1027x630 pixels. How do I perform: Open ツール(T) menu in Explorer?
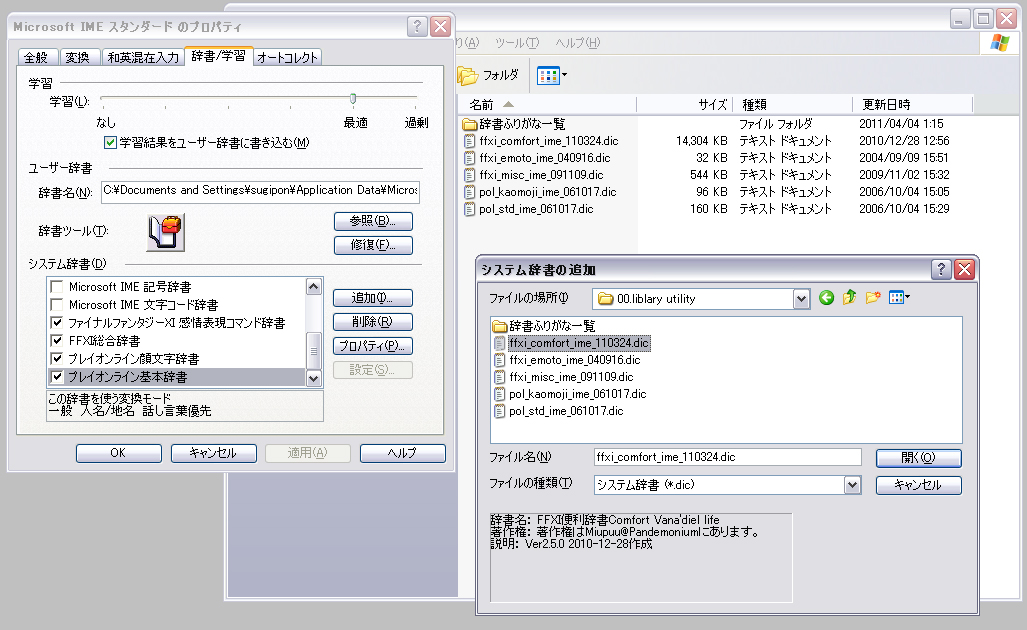pyautogui.click(x=517, y=43)
